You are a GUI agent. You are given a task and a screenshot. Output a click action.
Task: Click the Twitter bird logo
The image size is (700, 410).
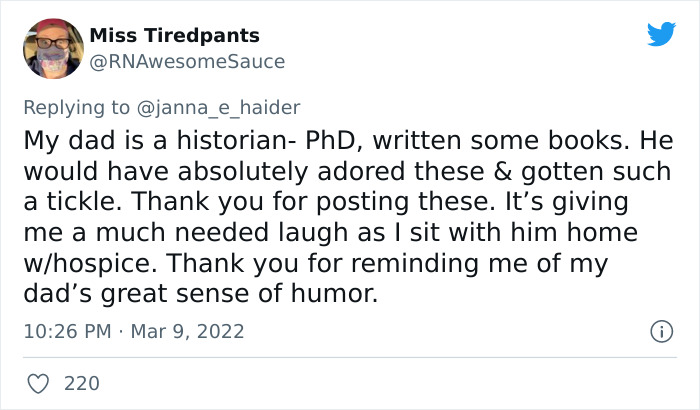pos(661,34)
